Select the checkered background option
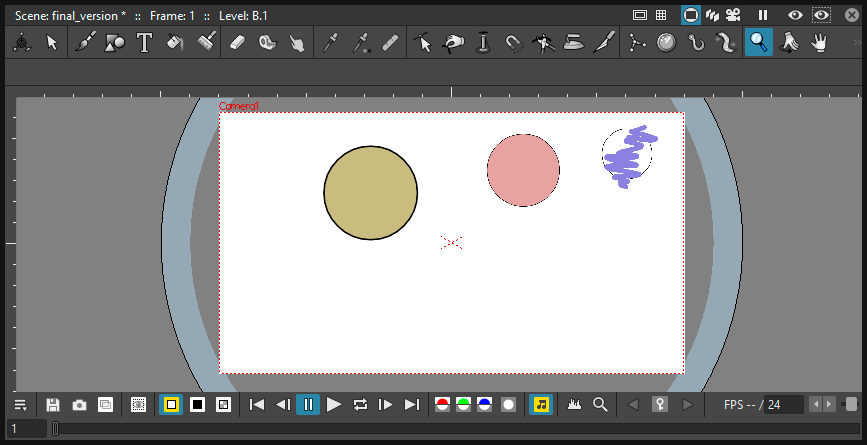The height and width of the screenshot is (445, 867). (x=223, y=405)
